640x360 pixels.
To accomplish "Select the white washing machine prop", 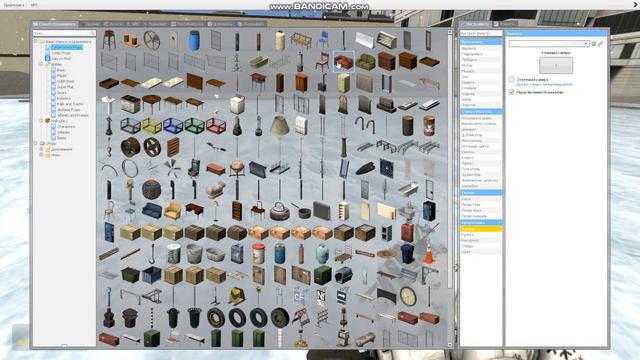I will [x=237, y=104].
